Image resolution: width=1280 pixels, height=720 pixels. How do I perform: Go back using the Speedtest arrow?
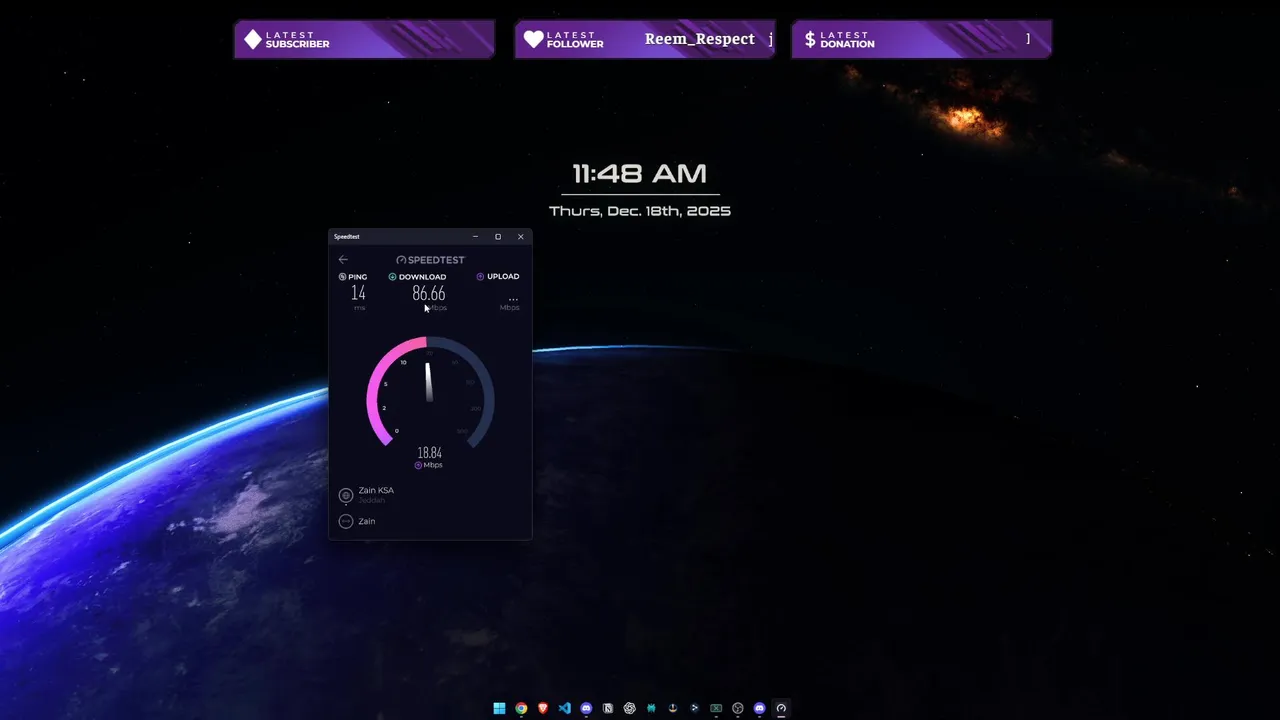click(343, 259)
